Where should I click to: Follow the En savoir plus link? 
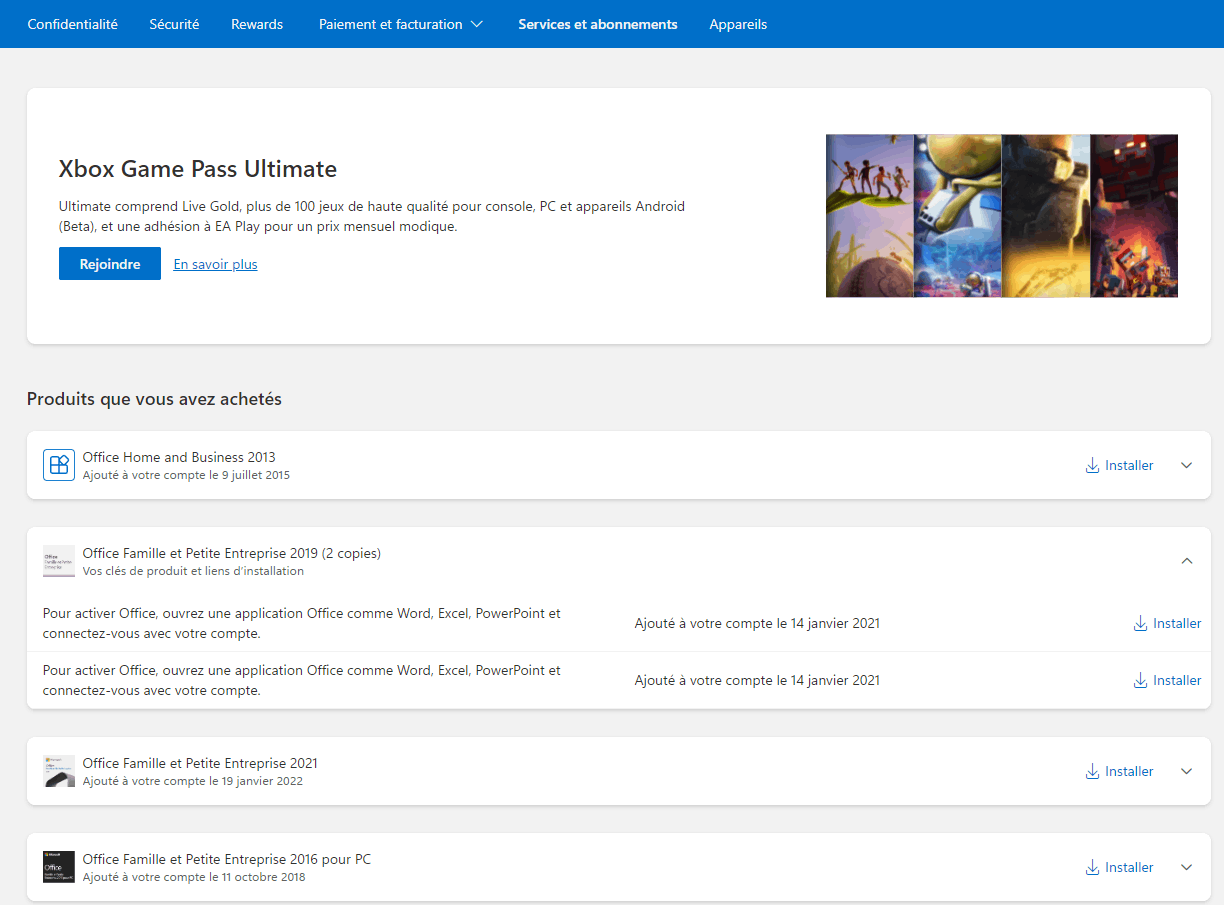[x=215, y=264]
